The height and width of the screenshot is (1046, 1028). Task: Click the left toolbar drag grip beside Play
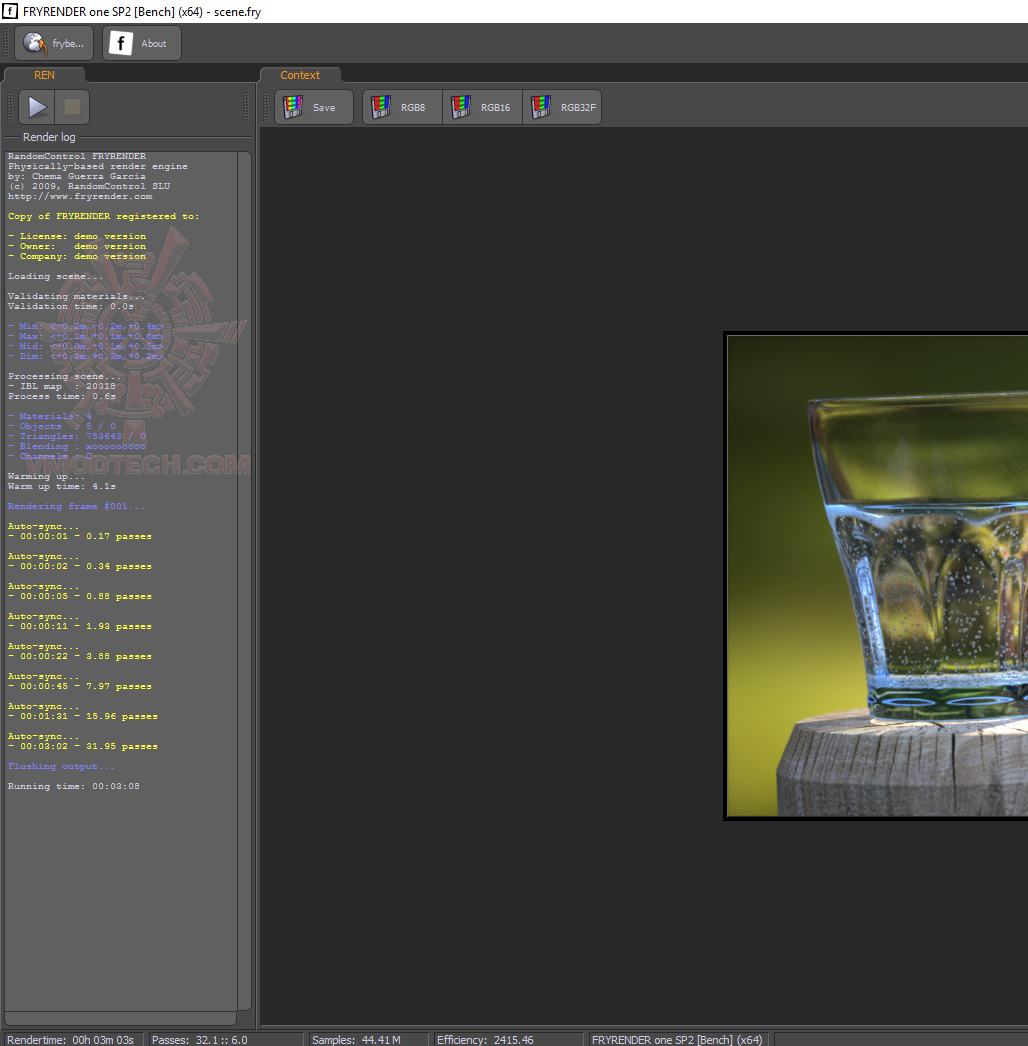10,107
